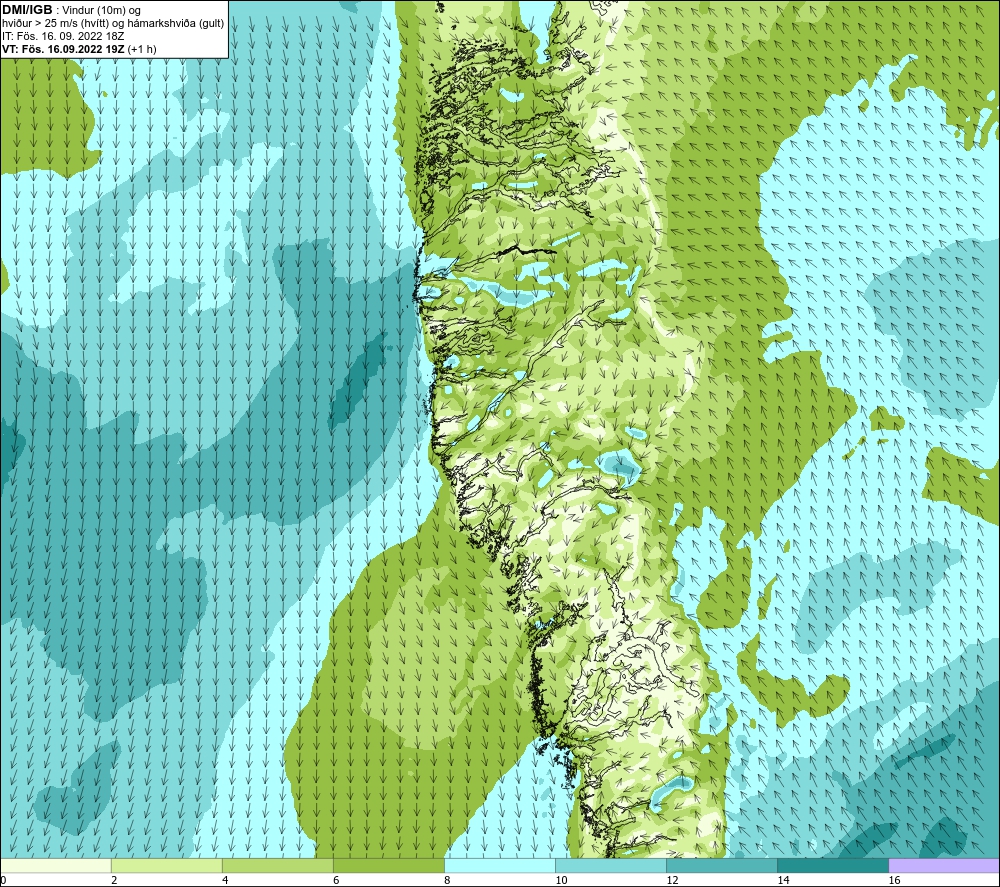Click the 'VT: Fös. 16.09.2022 19Z' line
1000x887 pixels.
(63, 49)
